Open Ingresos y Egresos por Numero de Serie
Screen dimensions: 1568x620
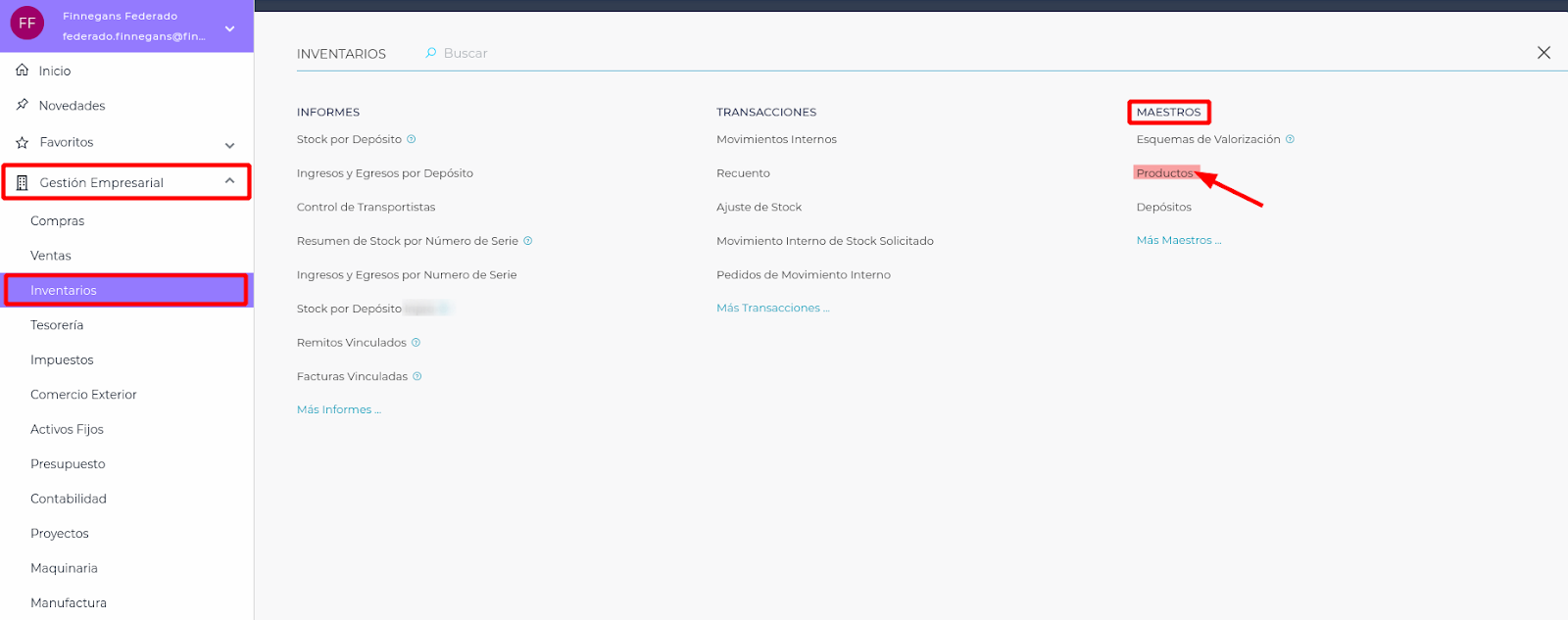407,275
